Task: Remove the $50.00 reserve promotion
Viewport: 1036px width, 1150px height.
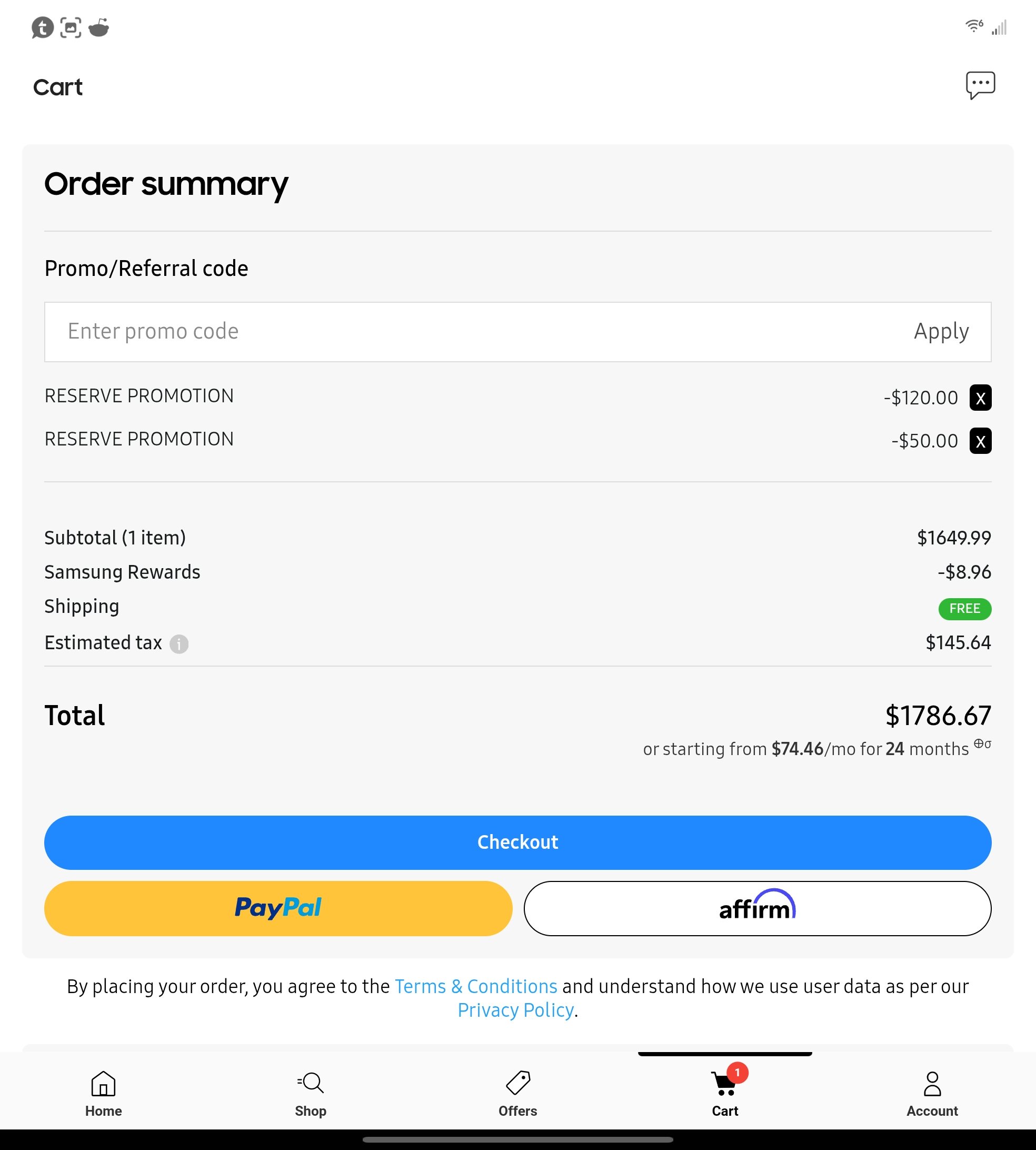Action: 980,441
